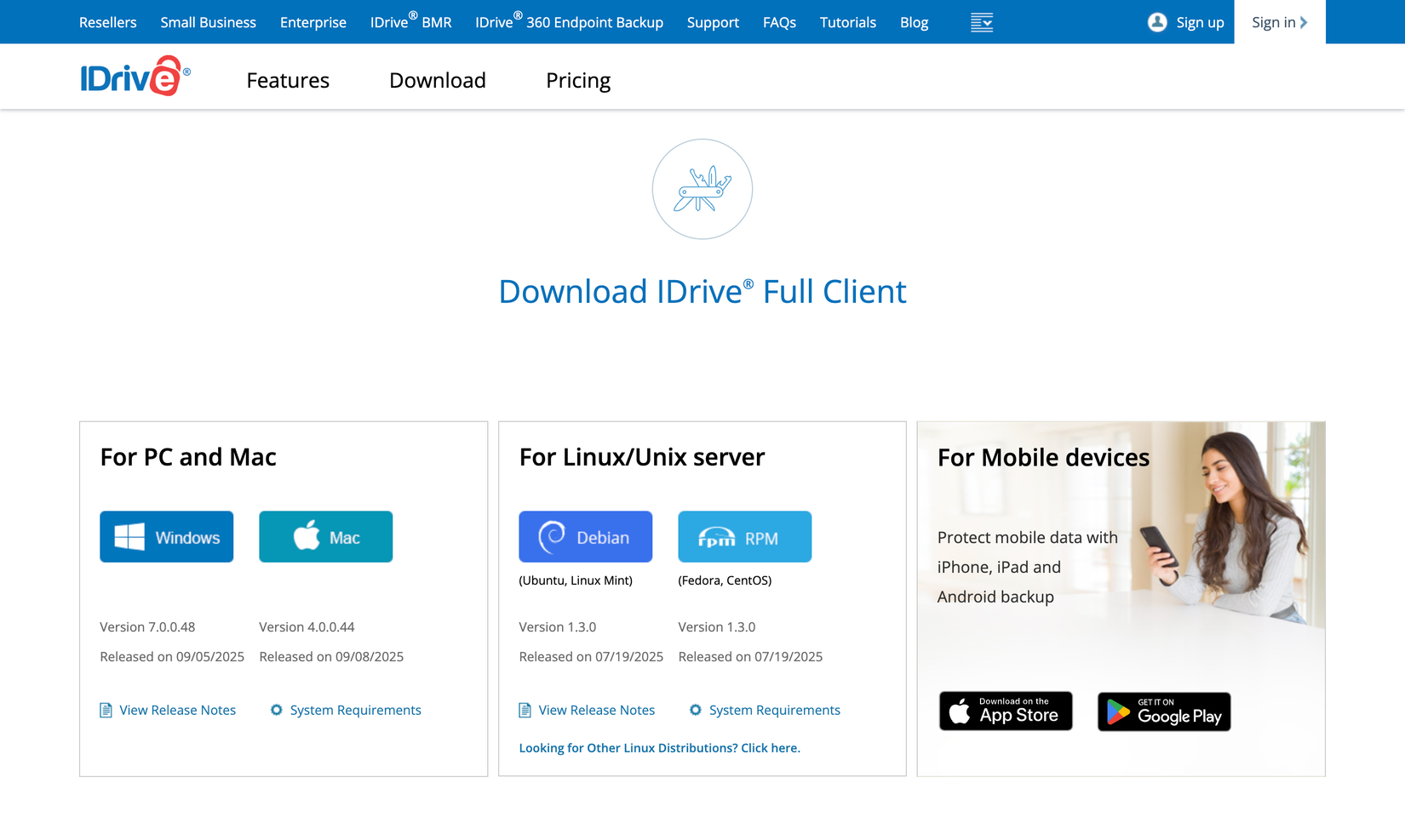Go to FAQs
The height and width of the screenshot is (840, 1405).
[779, 23]
